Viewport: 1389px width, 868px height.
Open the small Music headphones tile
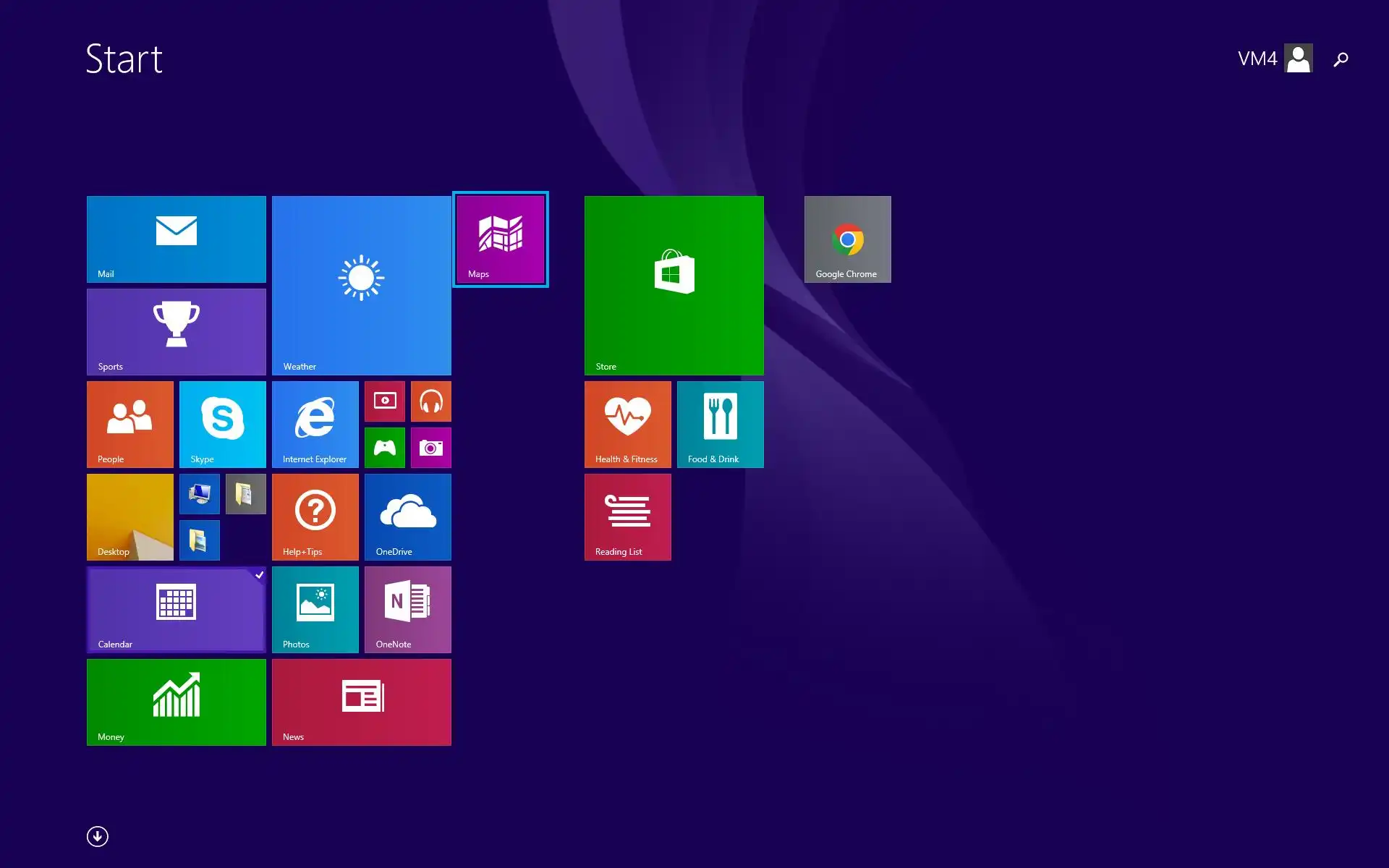pyautogui.click(x=430, y=401)
